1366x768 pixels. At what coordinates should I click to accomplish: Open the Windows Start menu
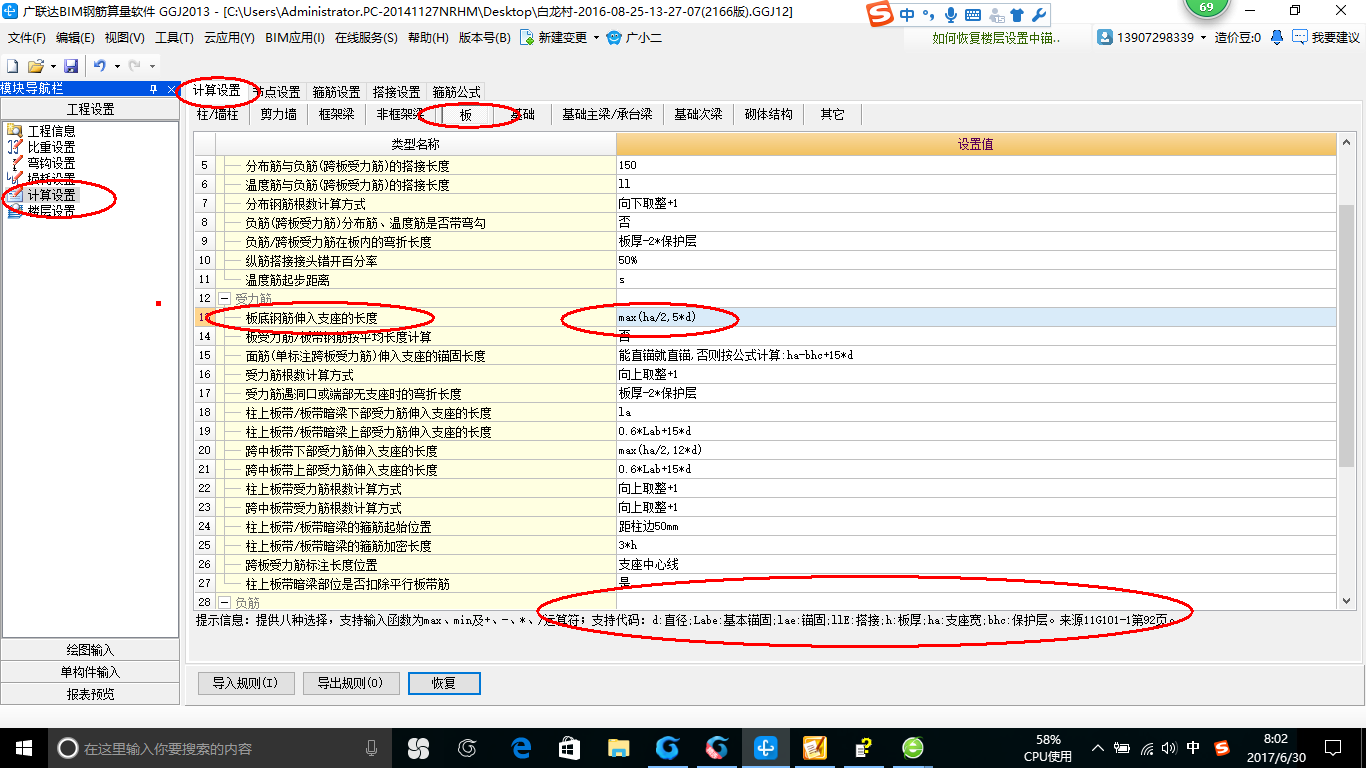(x=23, y=747)
